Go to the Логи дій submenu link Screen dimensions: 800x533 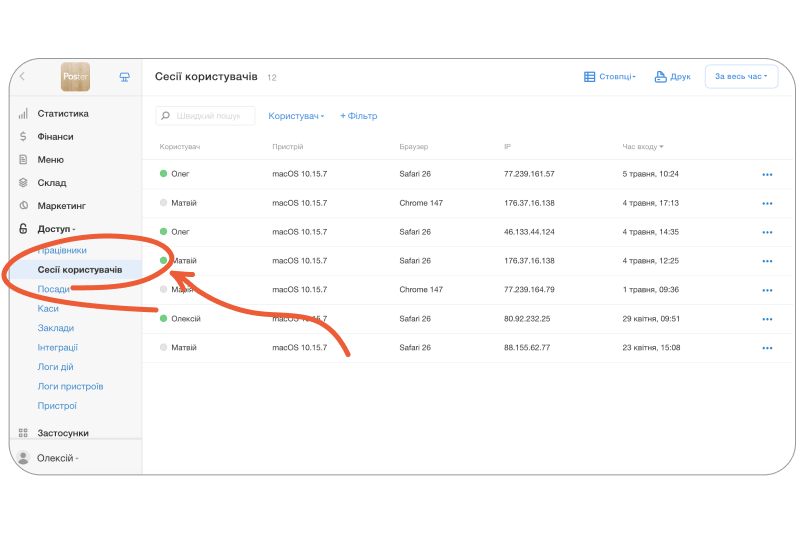point(55,366)
